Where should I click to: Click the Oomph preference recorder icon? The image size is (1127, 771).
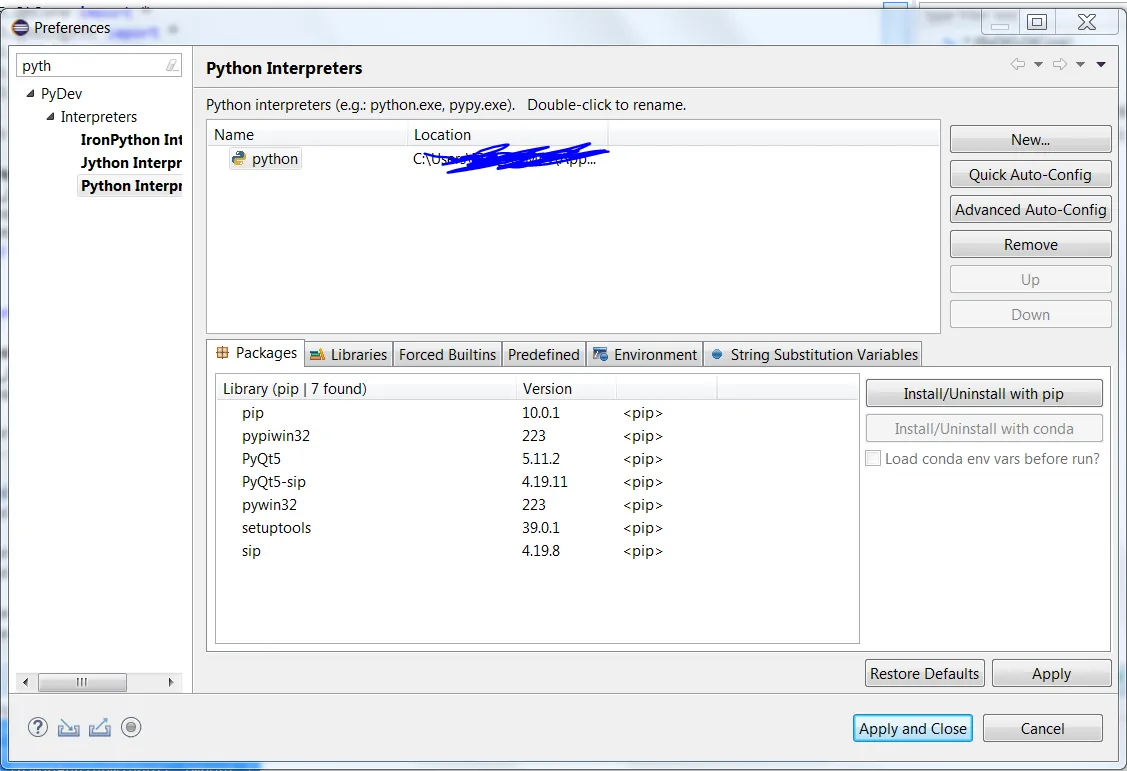point(131,727)
